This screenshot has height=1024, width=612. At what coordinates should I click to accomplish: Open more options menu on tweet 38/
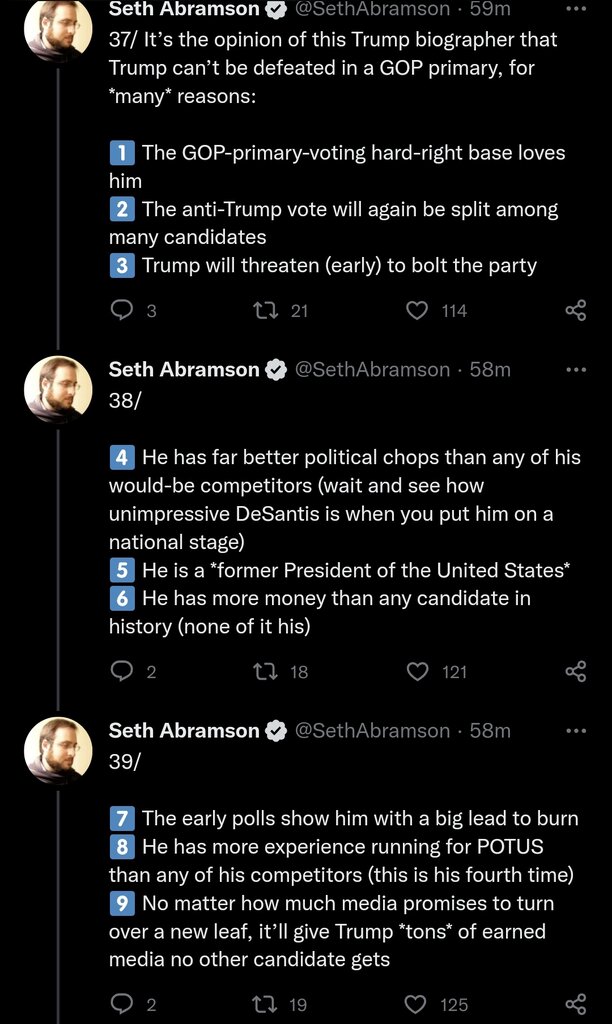(575, 369)
